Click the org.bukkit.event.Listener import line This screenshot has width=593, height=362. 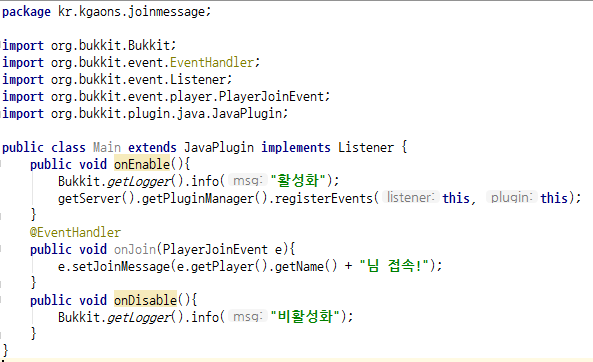117,80
